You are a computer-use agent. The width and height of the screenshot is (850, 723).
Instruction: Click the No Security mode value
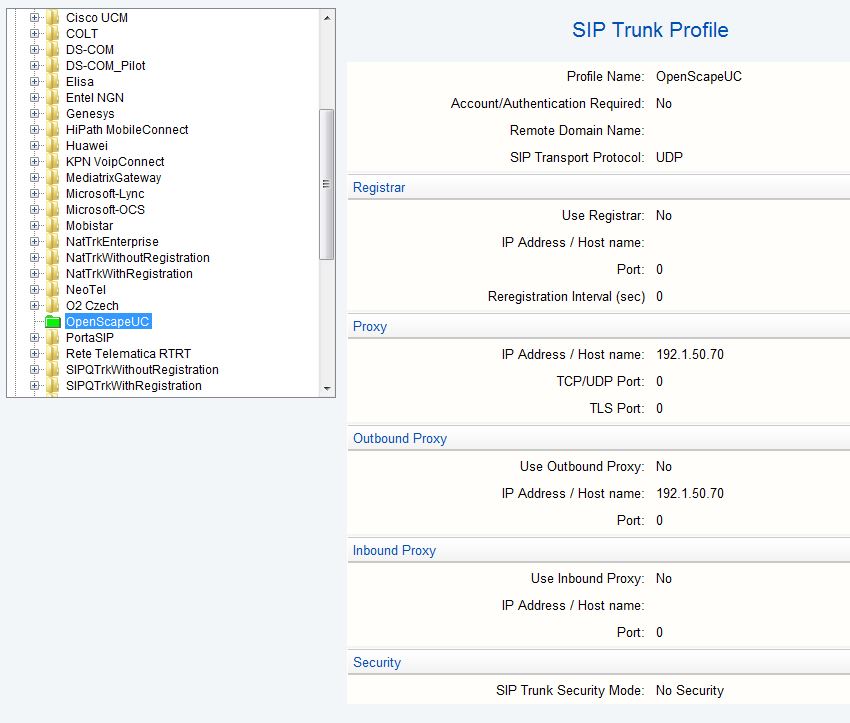pyautogui.click(x=690, y=690)
